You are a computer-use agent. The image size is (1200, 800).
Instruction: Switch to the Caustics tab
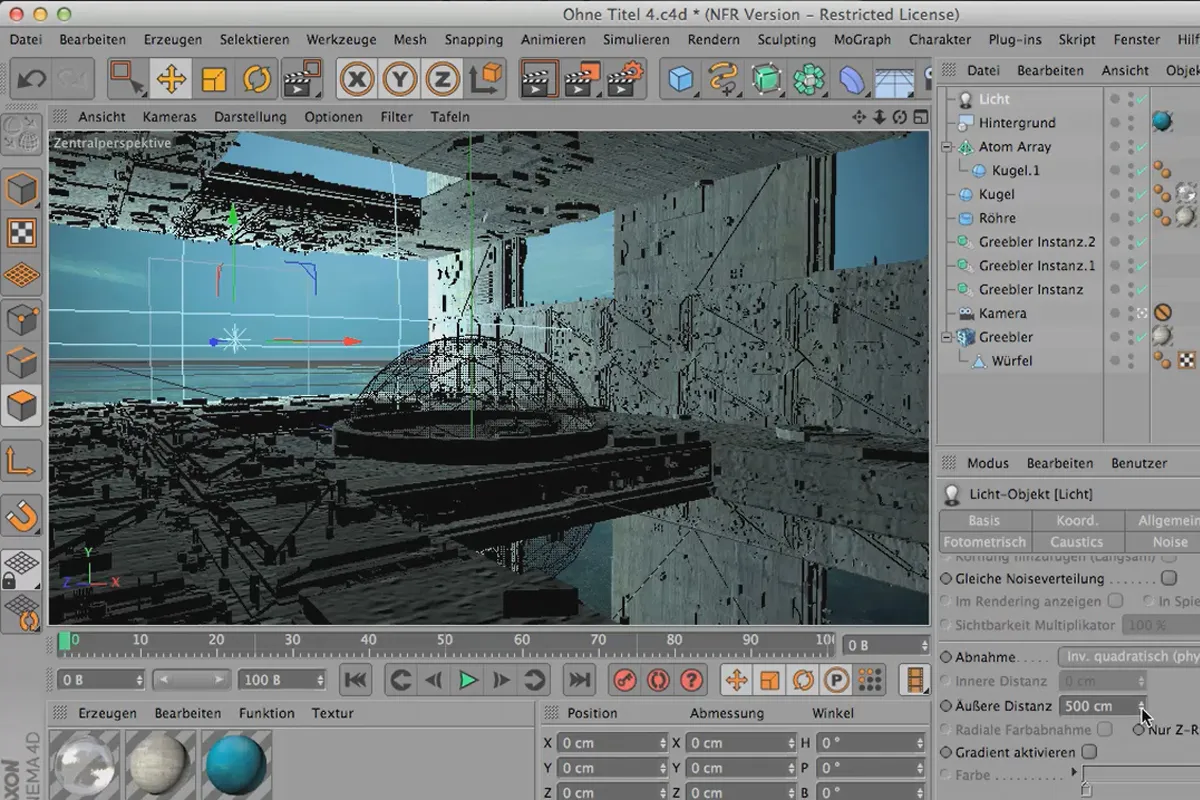(1076, 541)
